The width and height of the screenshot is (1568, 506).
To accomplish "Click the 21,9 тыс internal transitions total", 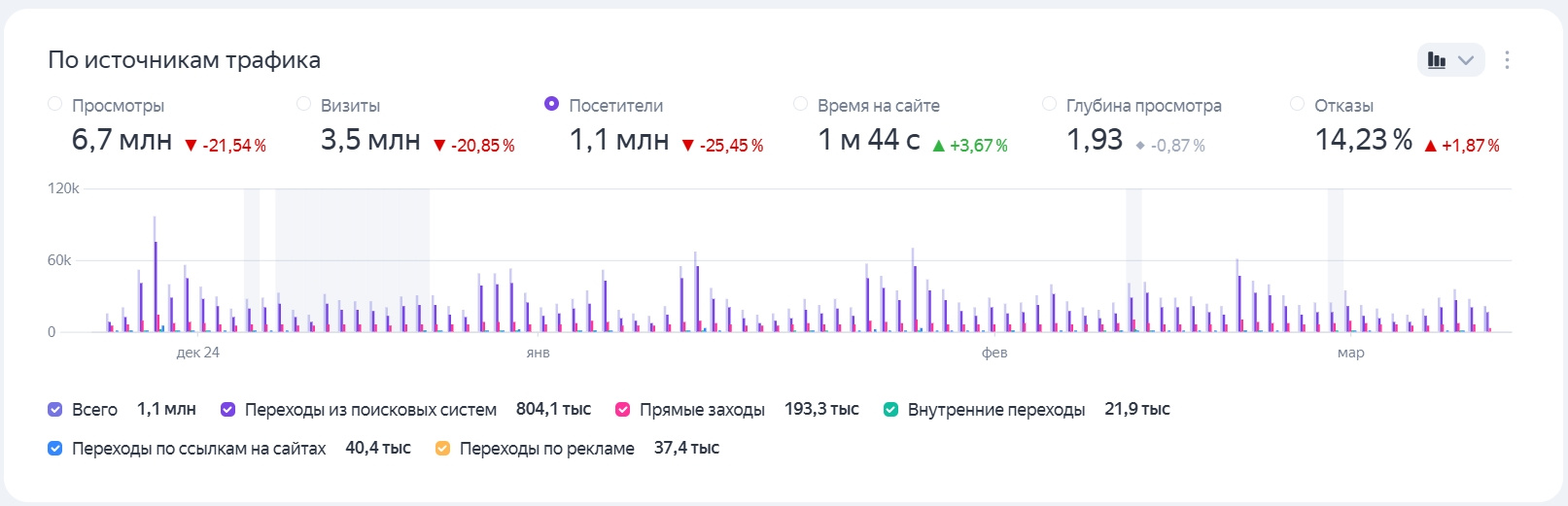I will click(1137, 409).
